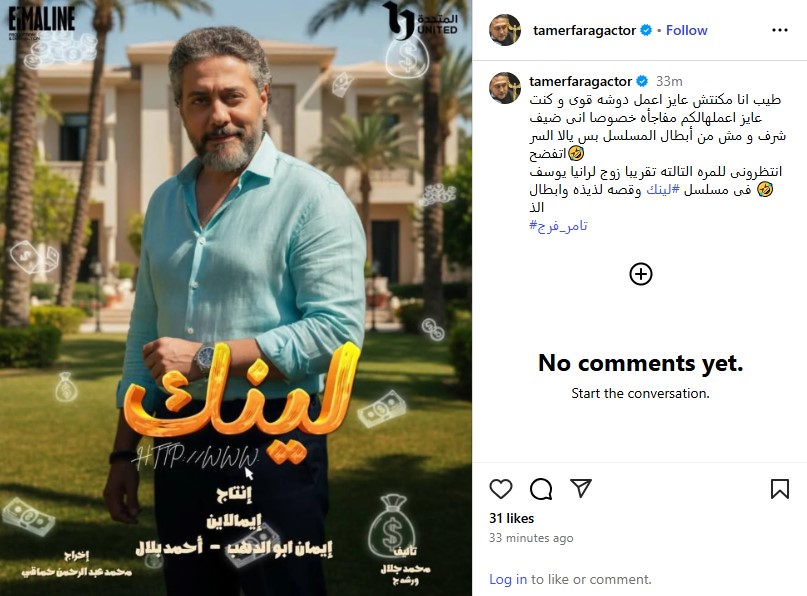Click verified badge beside caption username
Screen dimensions: 807x596
[x=642, y=81]
